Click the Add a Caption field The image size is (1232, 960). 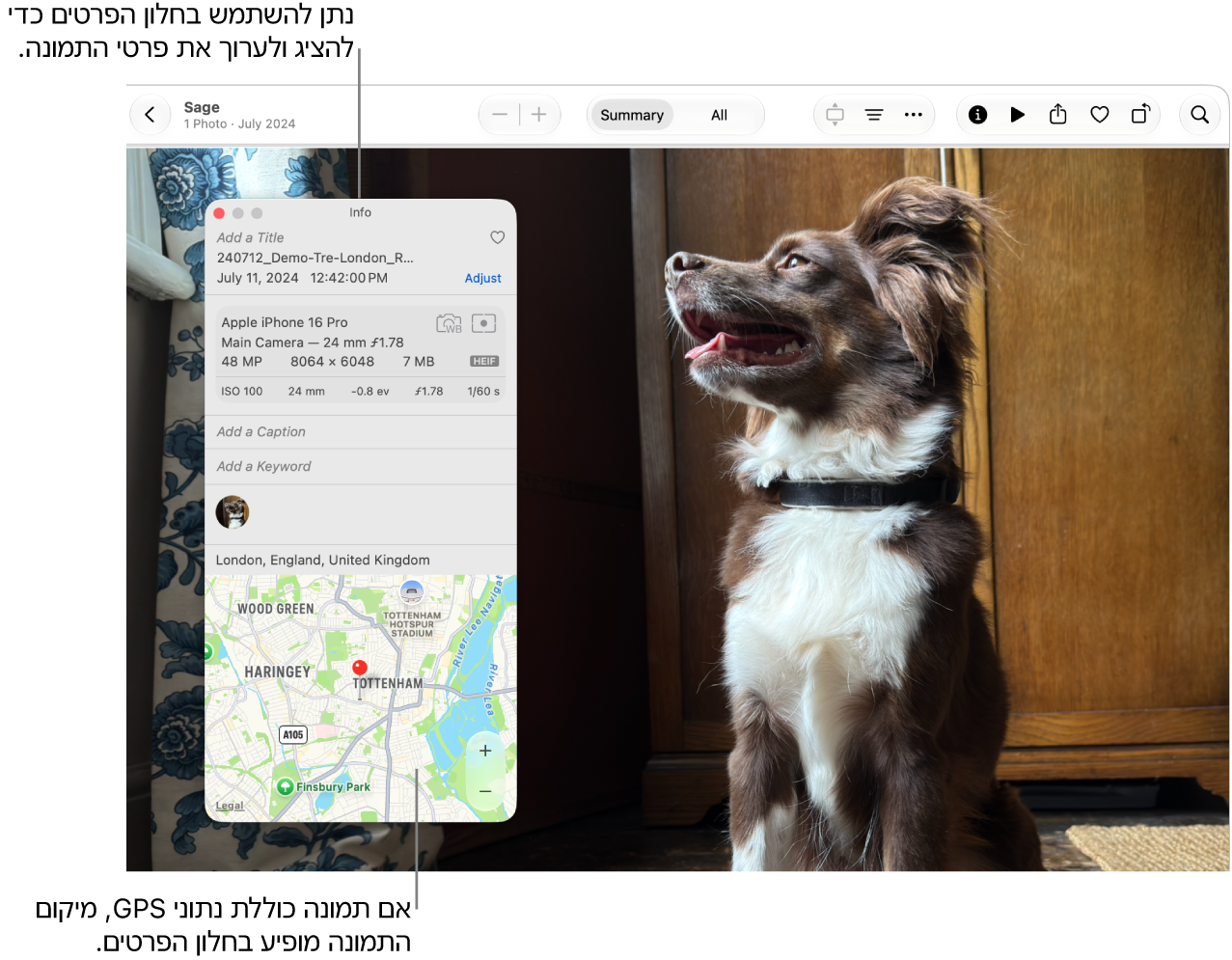361,432
